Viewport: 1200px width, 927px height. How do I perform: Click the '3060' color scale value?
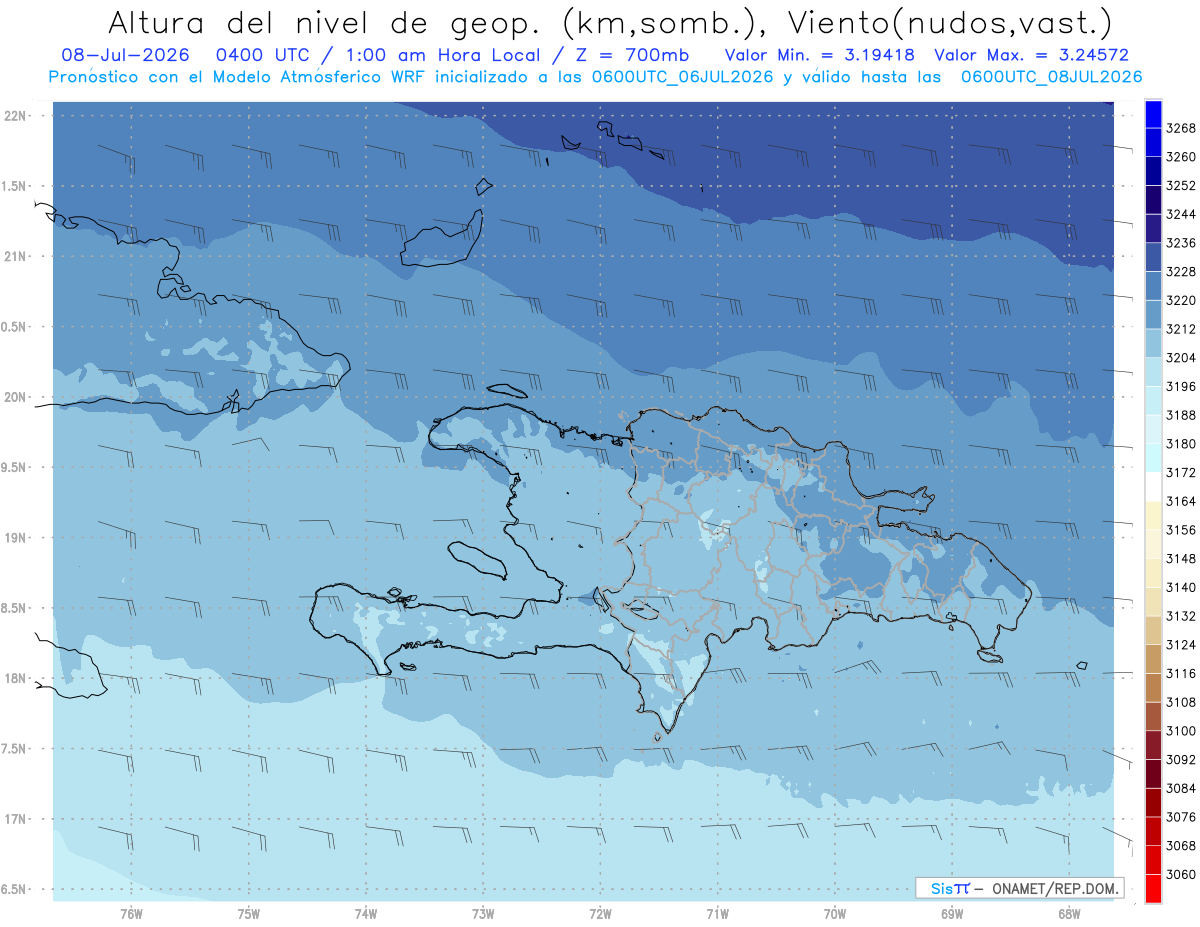[1181, 874]
